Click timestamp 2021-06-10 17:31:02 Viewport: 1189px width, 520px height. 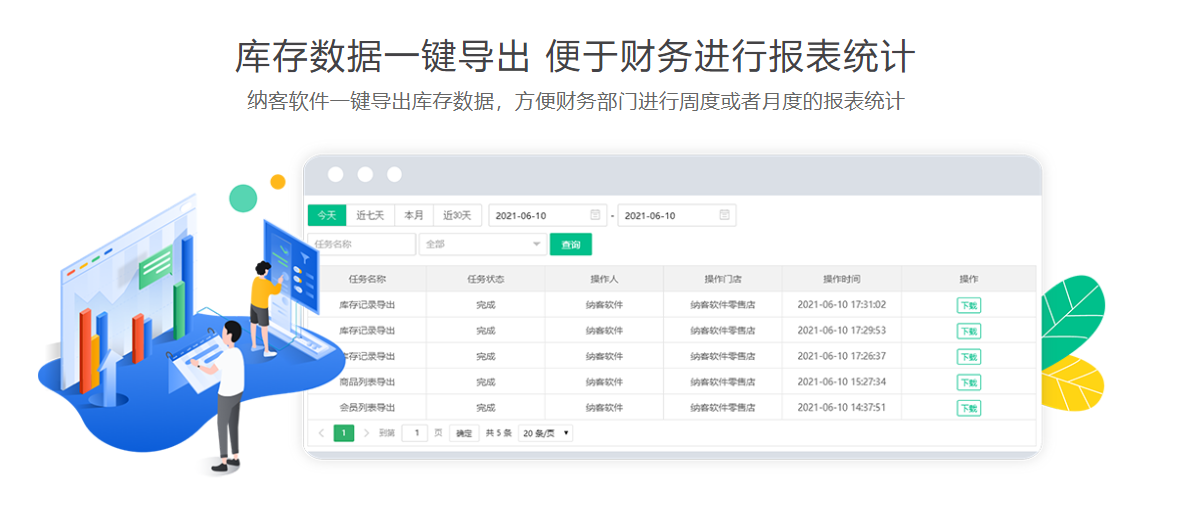(842, 305)
